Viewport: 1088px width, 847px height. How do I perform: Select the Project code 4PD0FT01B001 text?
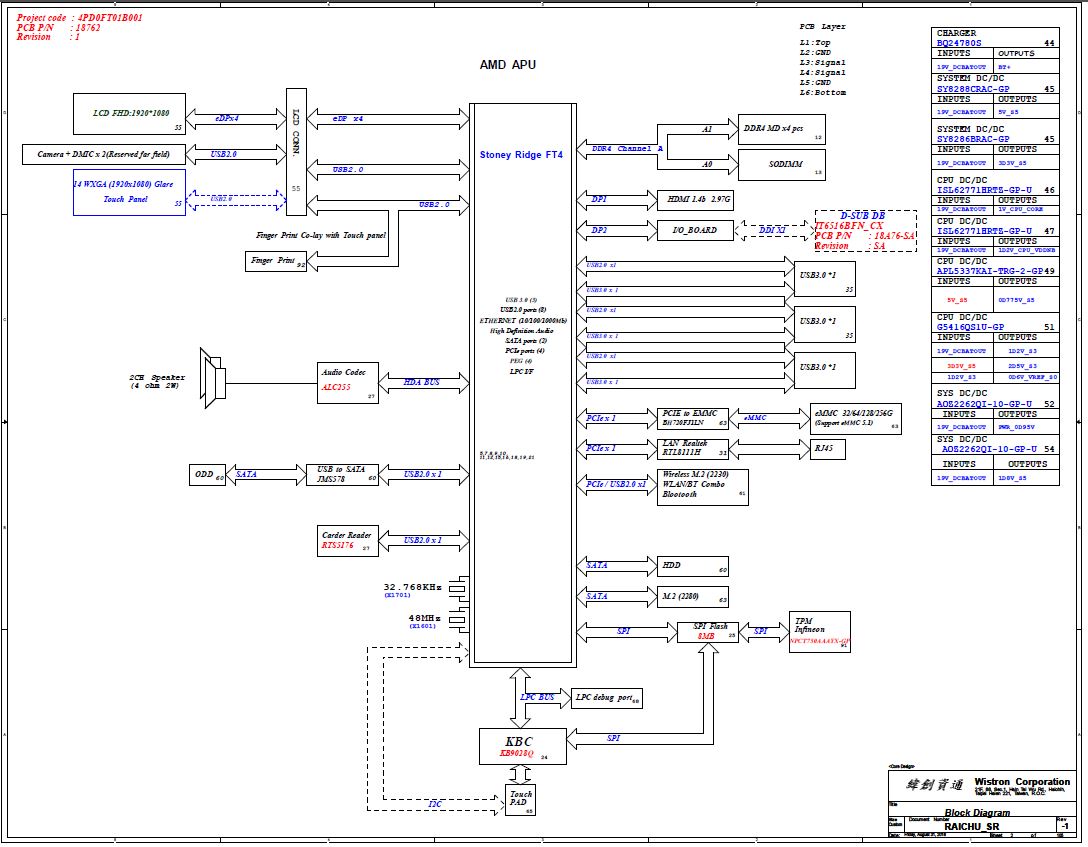click(x=79, y=18)
